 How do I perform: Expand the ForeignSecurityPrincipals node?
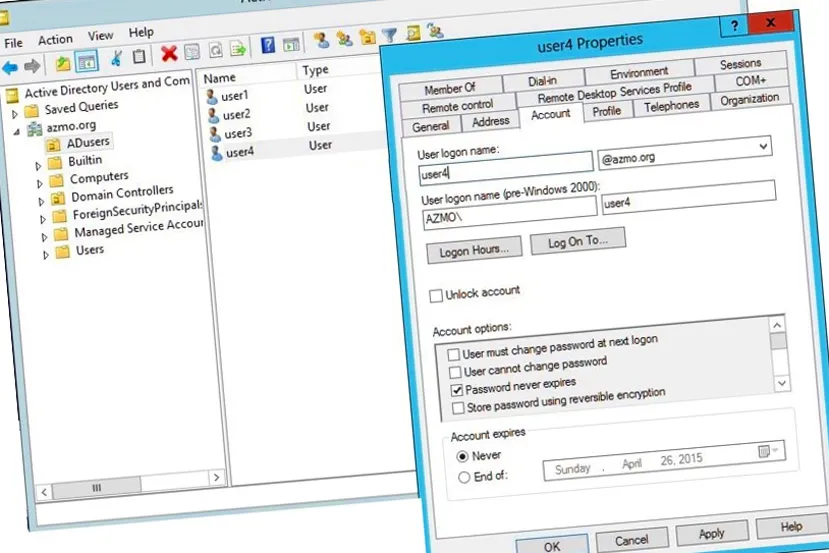43,219
